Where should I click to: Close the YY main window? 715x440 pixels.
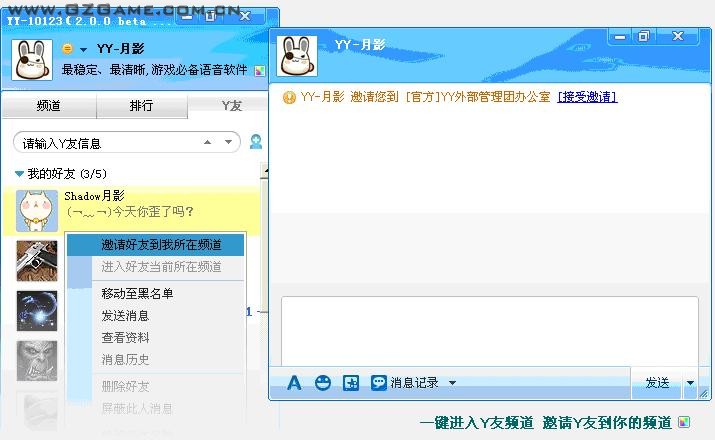point(245,17)
